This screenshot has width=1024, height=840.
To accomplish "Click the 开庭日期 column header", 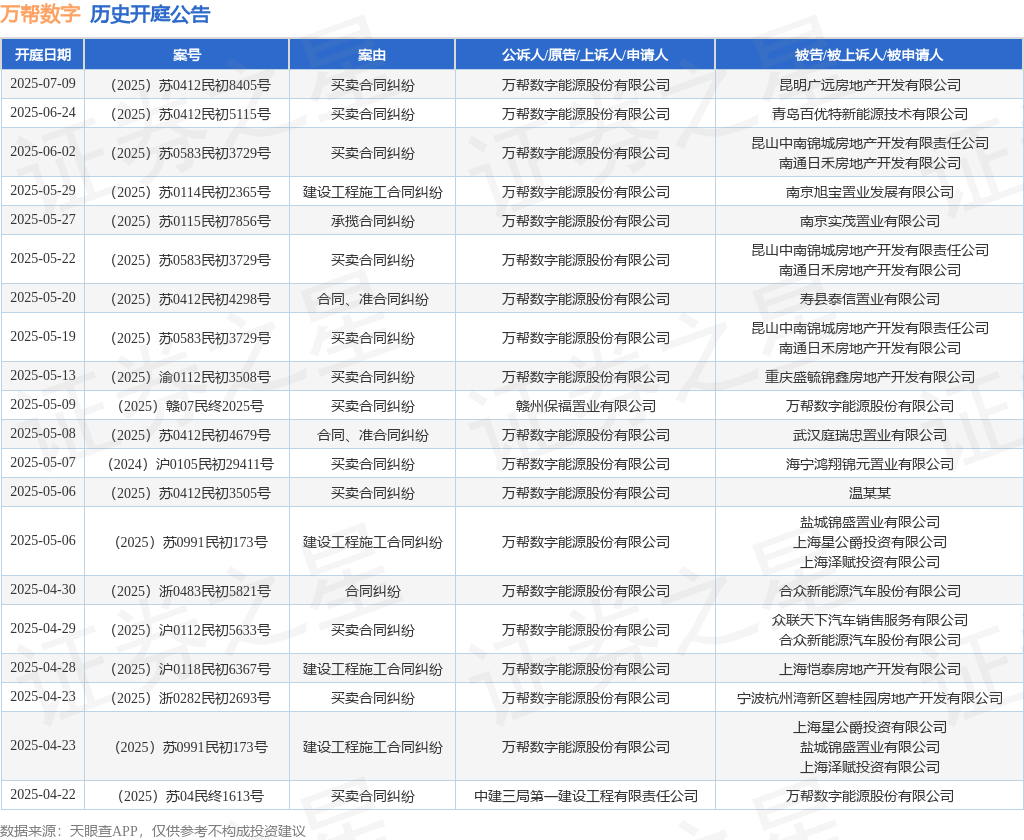I will coord(42,55).
